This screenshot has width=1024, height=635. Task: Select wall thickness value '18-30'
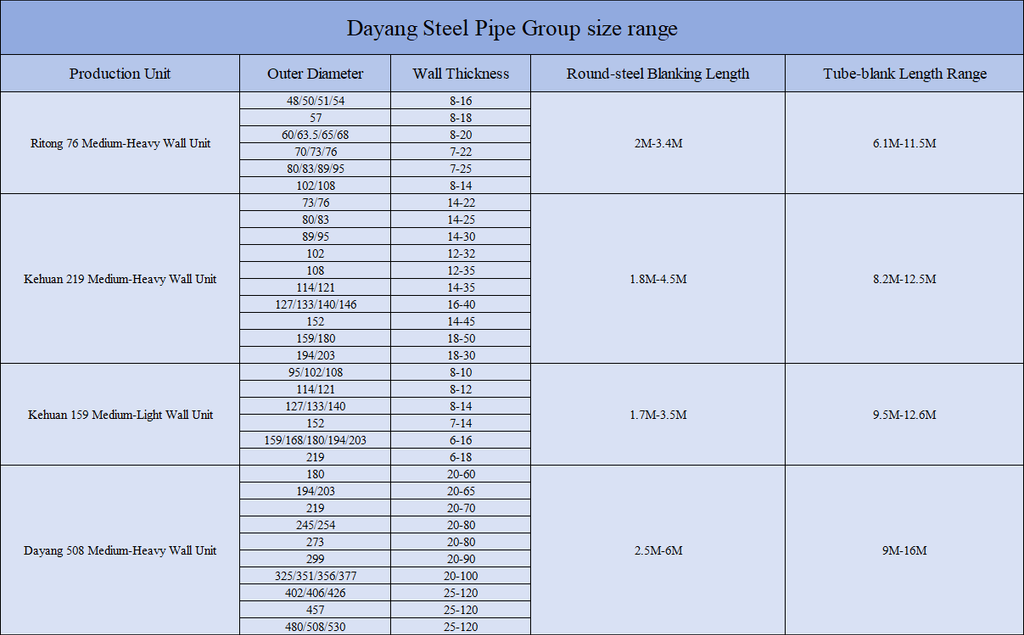[x=461, y=355]
